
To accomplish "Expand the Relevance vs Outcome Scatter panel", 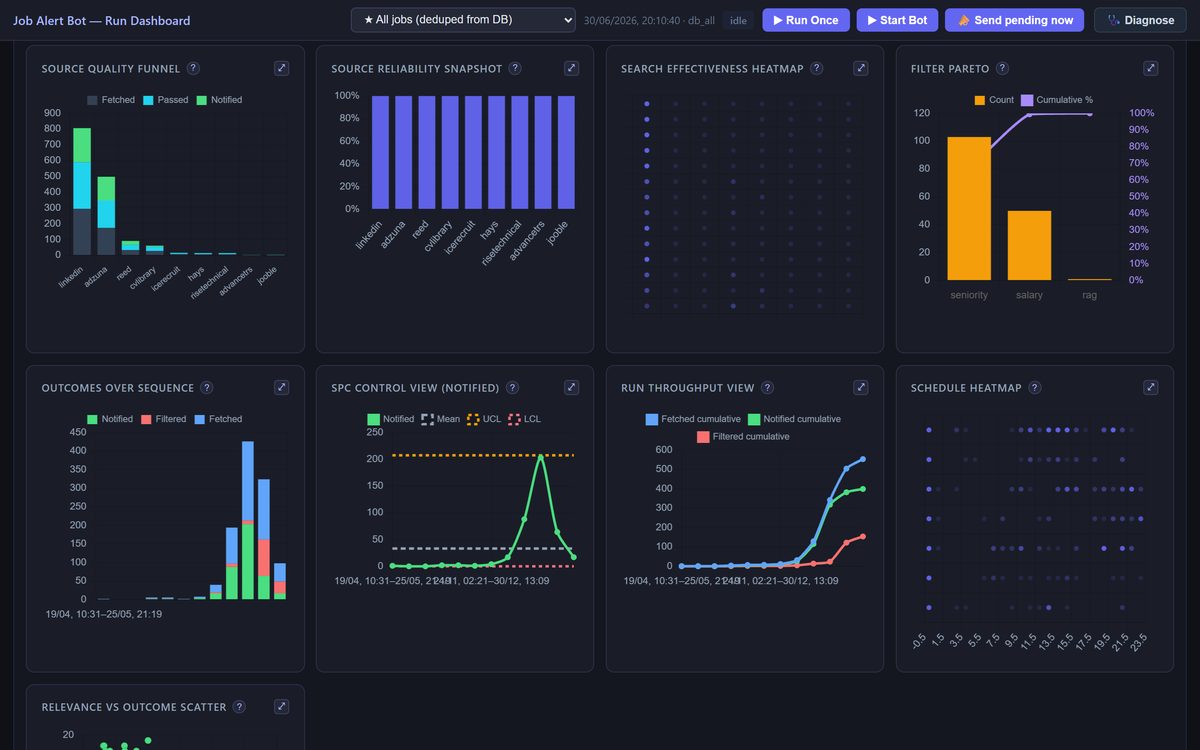I will coord(282,707).
